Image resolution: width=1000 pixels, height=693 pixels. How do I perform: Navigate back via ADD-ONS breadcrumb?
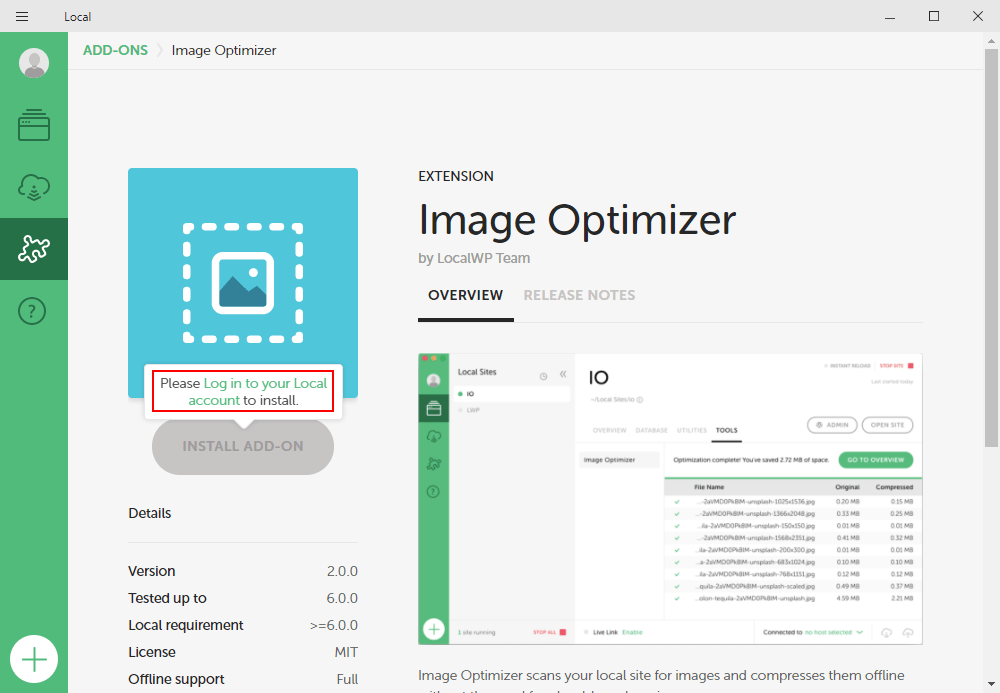tap(115, 50)
